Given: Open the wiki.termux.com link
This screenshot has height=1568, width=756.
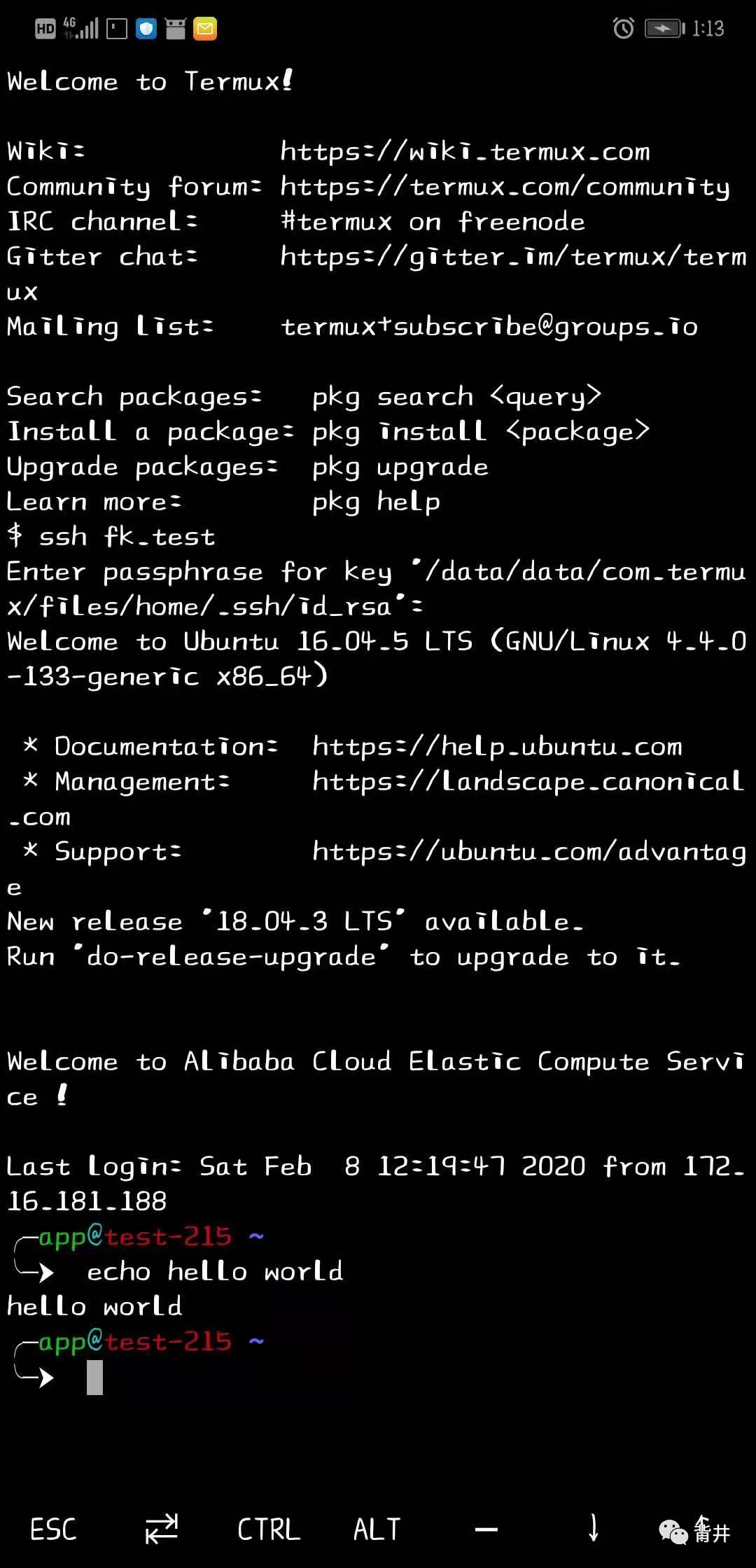Looking at the screenshot, I should click(x=465, y=151).
